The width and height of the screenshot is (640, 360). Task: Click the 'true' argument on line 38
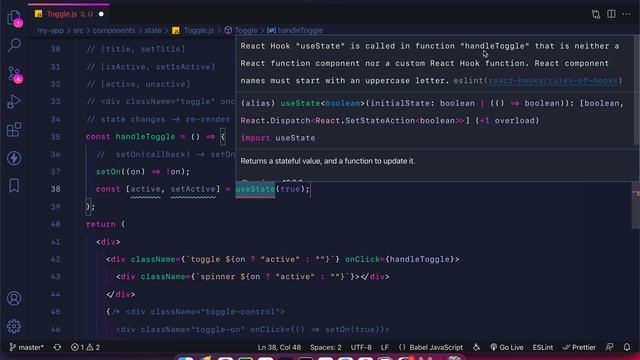point(290,189)
